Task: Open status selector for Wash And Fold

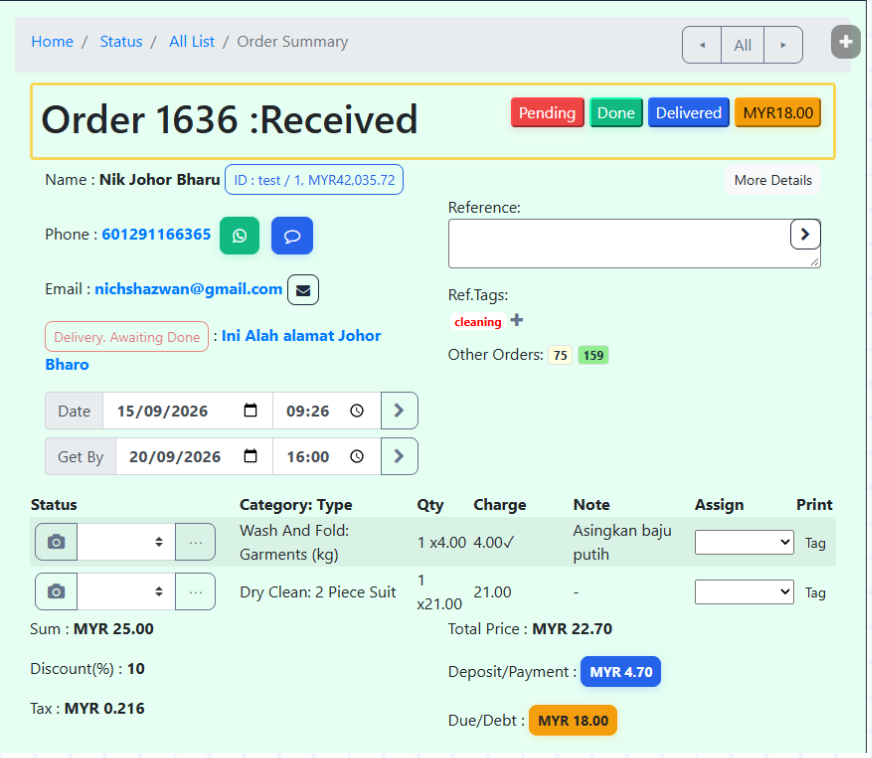Action: pyautogui.click(x=126, y=542)
